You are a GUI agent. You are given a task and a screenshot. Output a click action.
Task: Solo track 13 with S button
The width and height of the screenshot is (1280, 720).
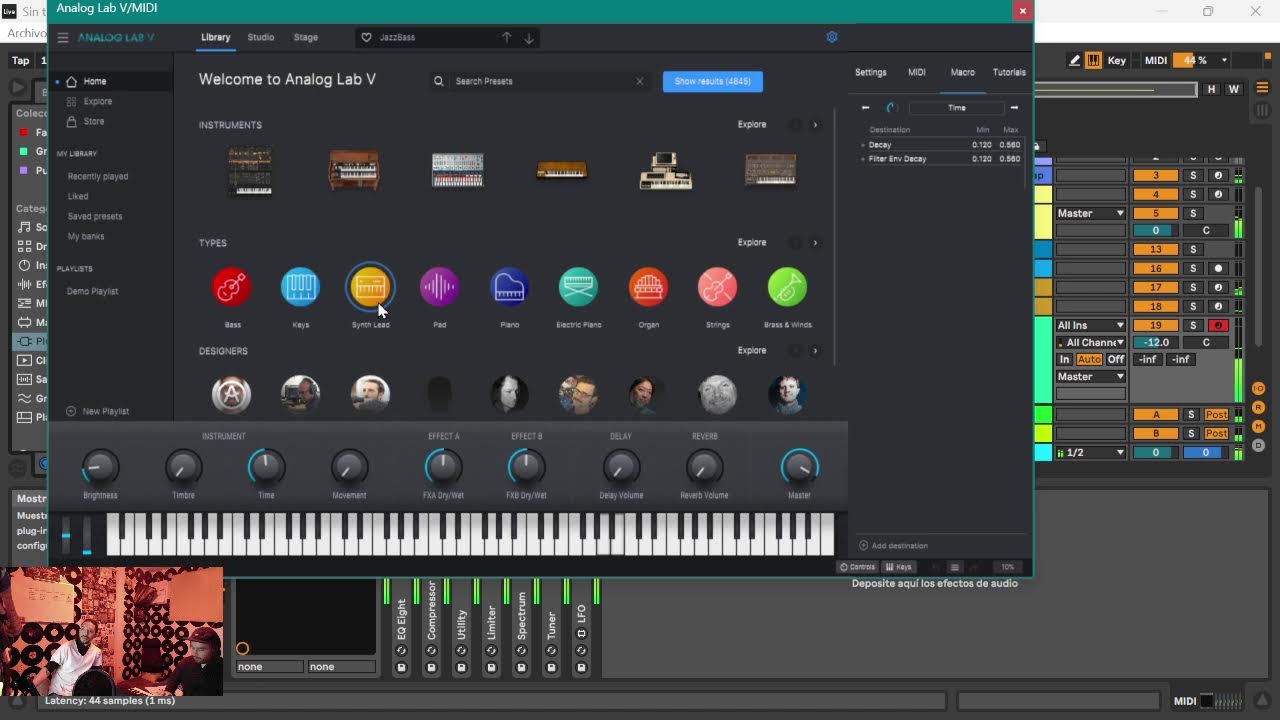click(1192, 249)
